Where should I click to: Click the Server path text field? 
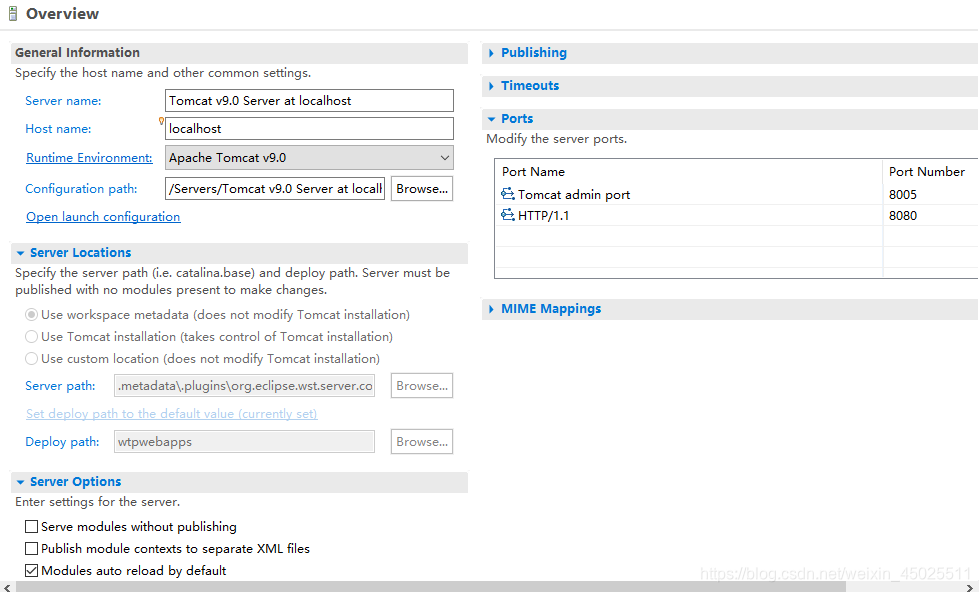[x=245, y=385]
